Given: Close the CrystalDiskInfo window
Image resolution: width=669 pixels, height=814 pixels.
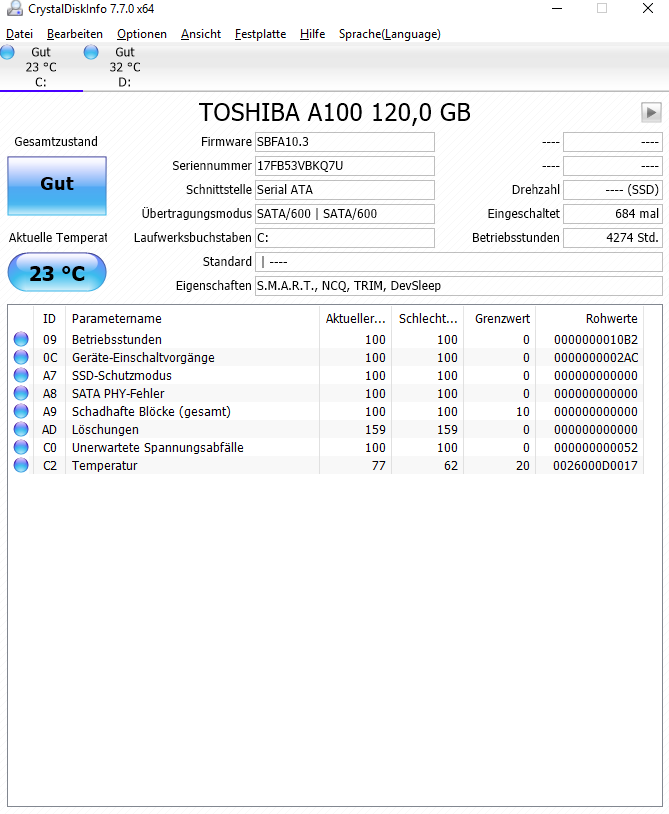Looking at the screenshot, I should (648, 8).
